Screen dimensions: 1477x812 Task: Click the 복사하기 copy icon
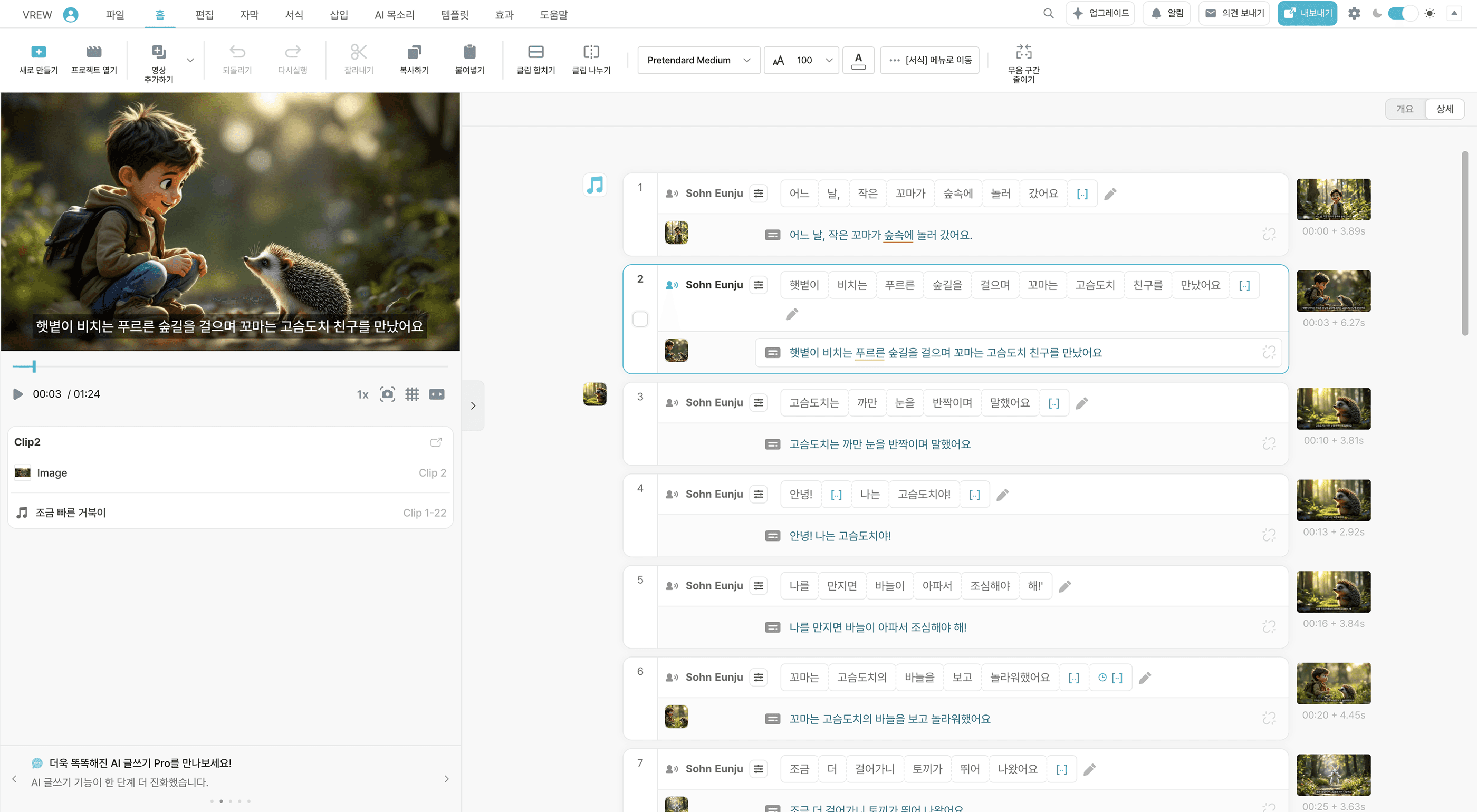(414, 52)
